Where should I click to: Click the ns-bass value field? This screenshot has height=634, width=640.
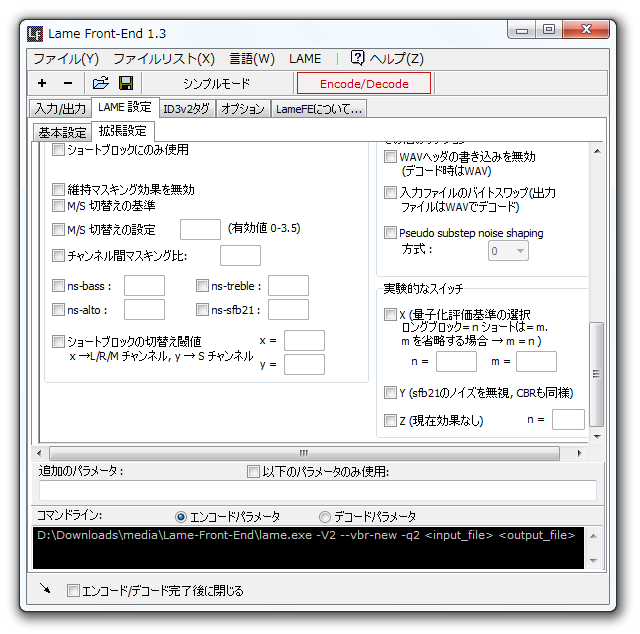coord(144,285)
